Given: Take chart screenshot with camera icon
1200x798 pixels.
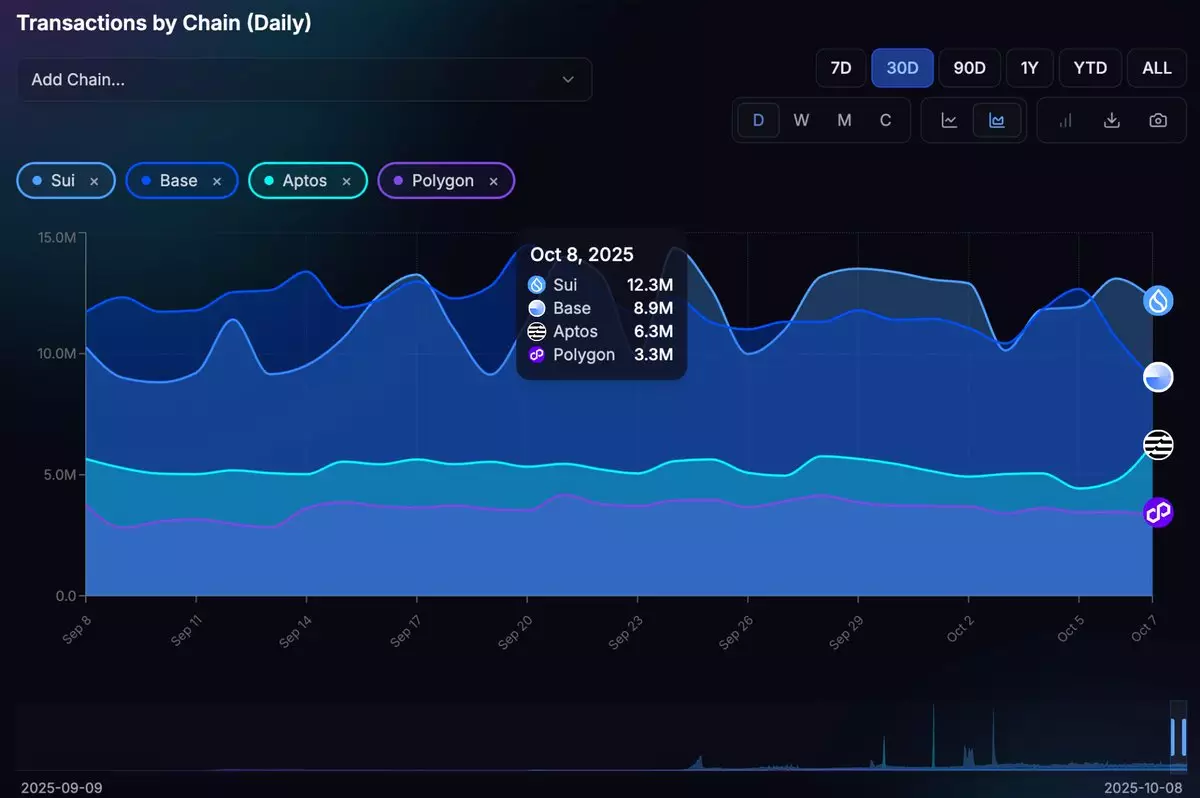Looking at the screenshot, I should 1158,120.
